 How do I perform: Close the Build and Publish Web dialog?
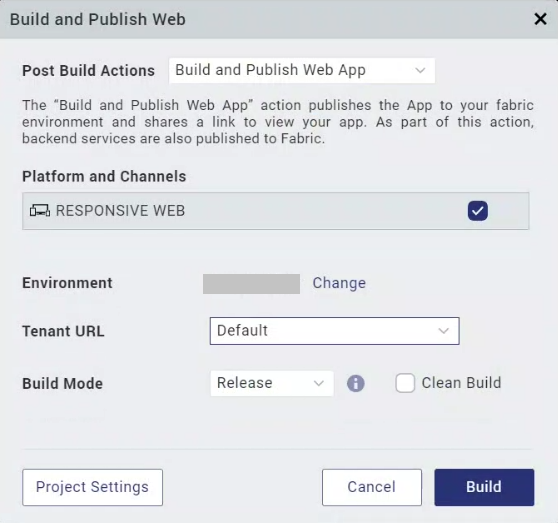click(540, 19)
